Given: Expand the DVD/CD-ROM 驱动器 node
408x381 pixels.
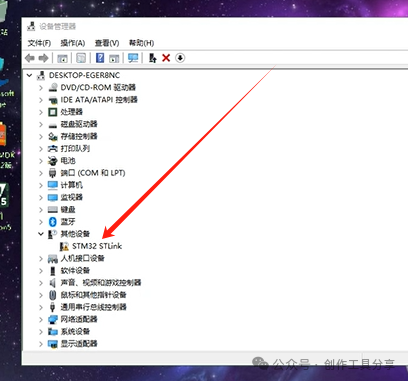Looking at the screenshot, I should [x=41, y=88].
